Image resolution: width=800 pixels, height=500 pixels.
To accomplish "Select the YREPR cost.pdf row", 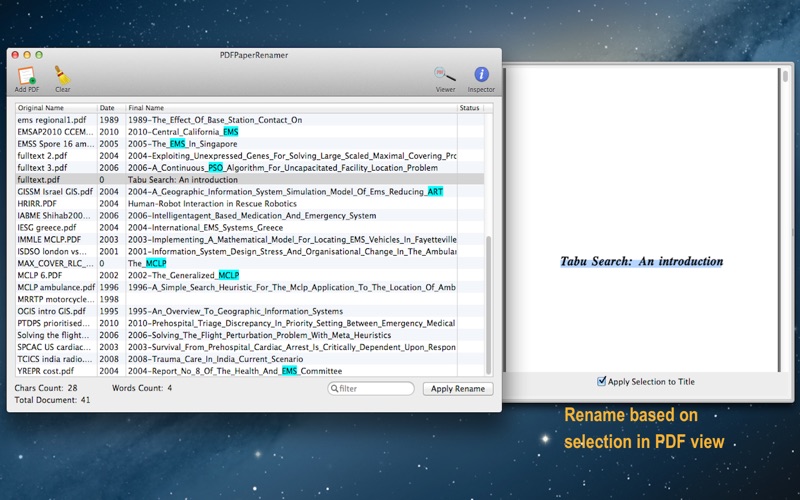I will click(45, 371).
